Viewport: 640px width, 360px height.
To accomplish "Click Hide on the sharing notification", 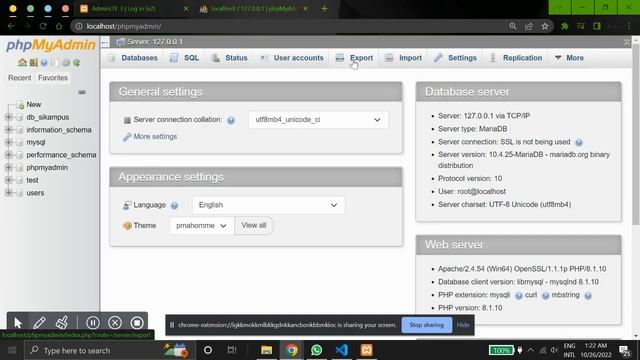I will (463, 325).
